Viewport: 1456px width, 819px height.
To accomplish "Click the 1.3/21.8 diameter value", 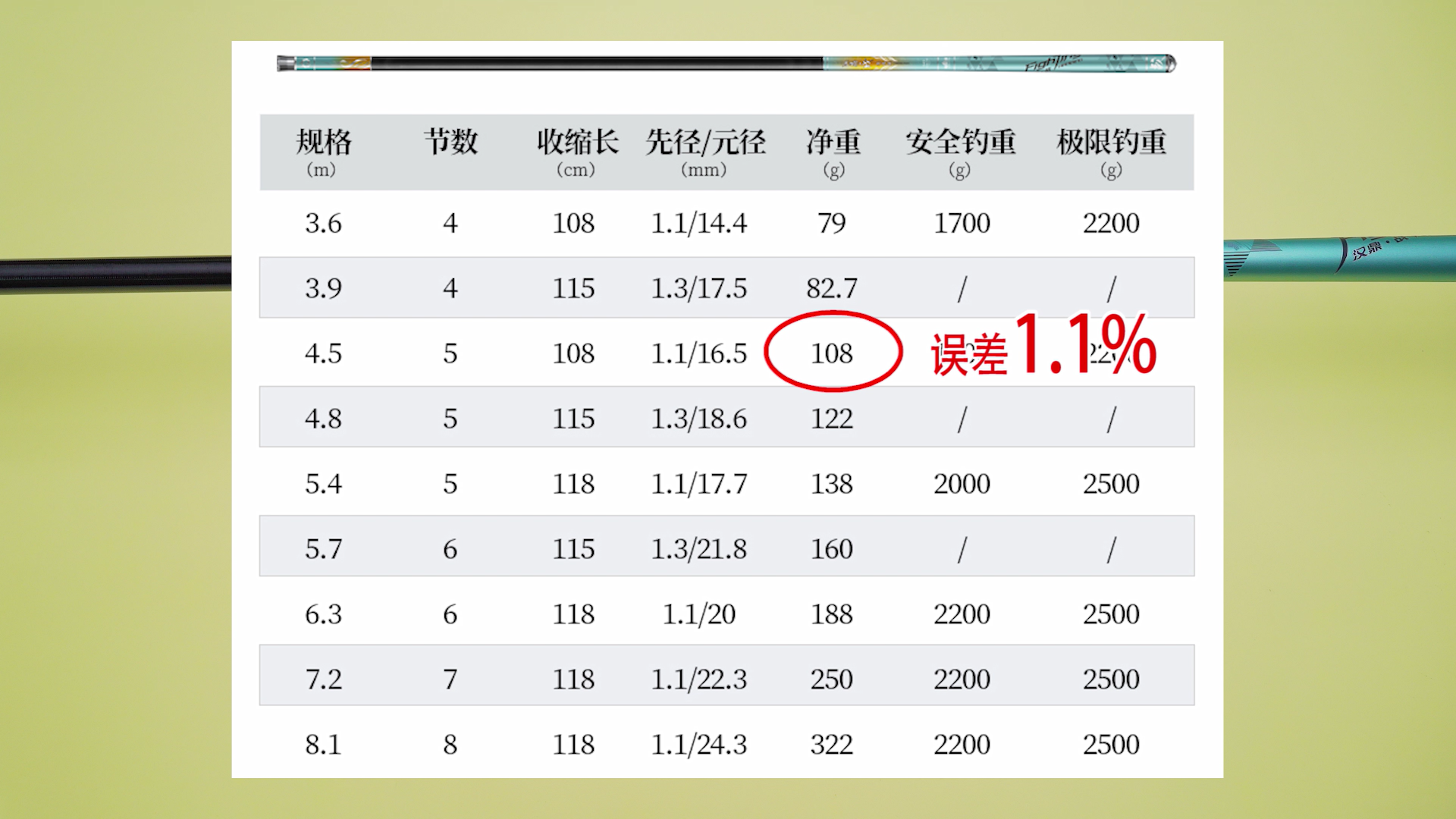I will click(x=698, y=549).
